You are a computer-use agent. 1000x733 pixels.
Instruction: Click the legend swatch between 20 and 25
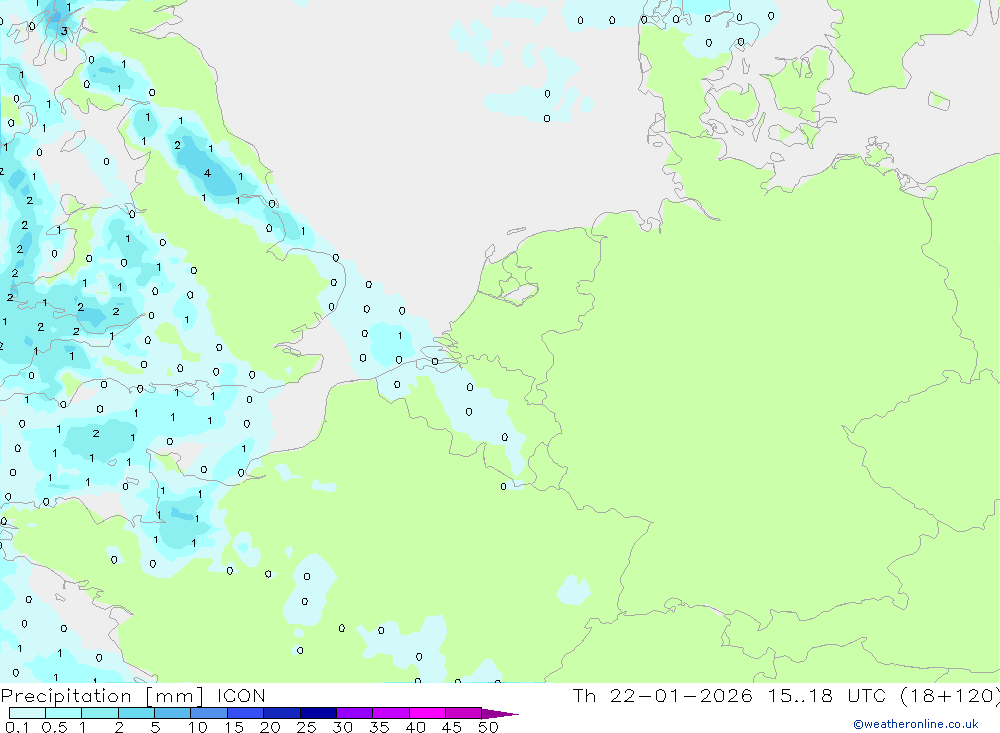pyautogui.click(x=282, y=713)
